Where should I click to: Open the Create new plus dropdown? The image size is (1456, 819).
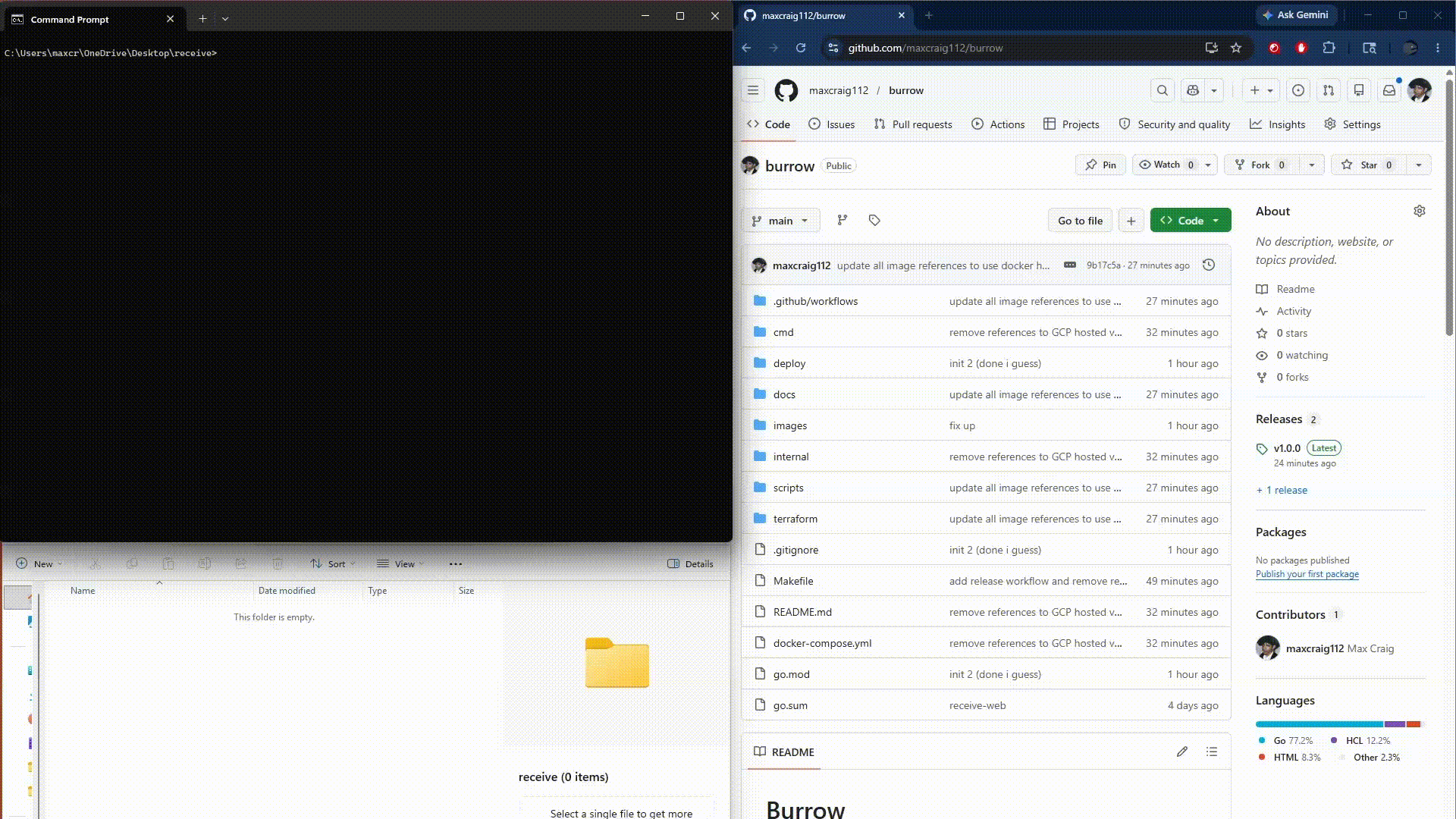[x=1262, y=90]
